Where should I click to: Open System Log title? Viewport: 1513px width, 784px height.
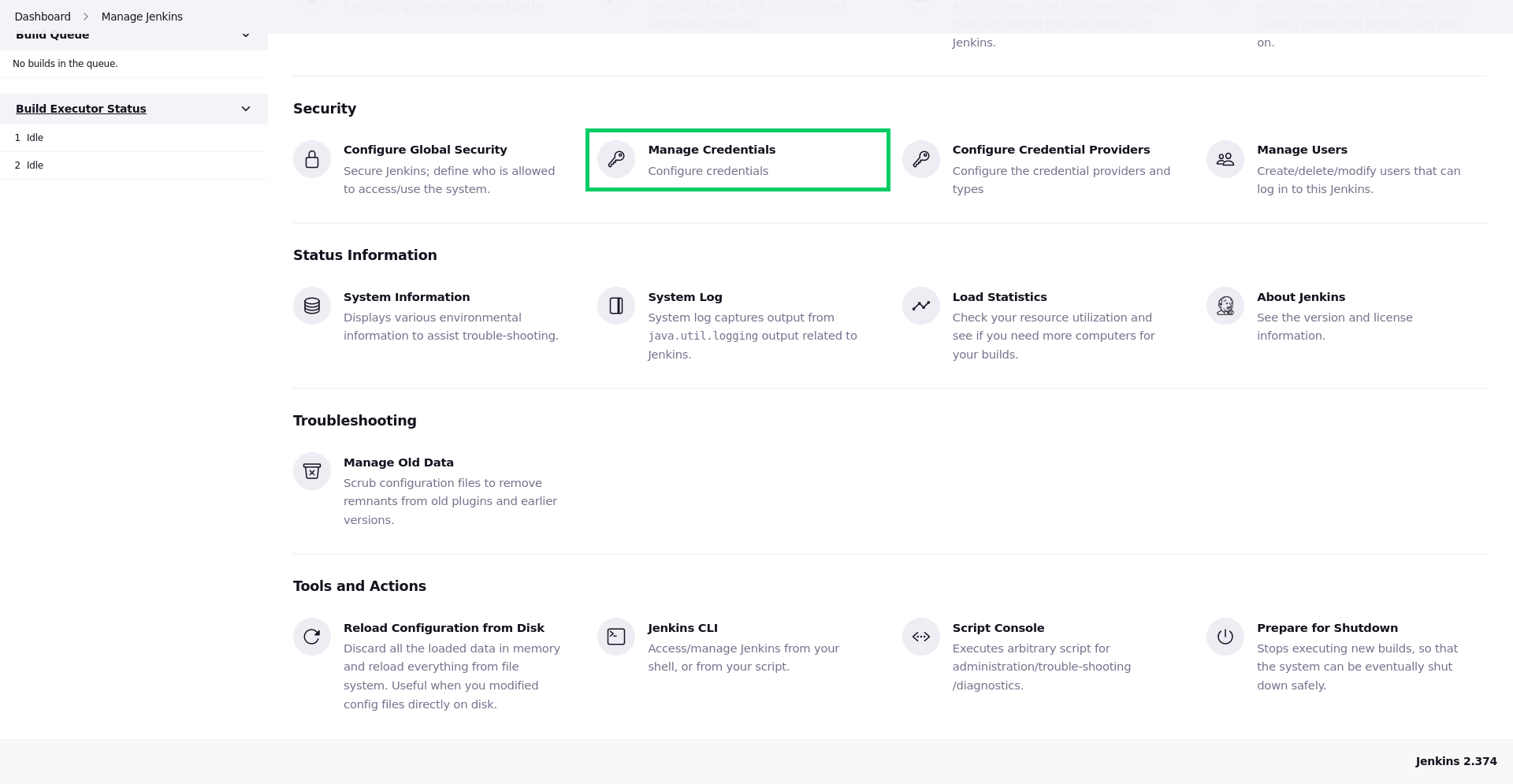coord(685,297)
